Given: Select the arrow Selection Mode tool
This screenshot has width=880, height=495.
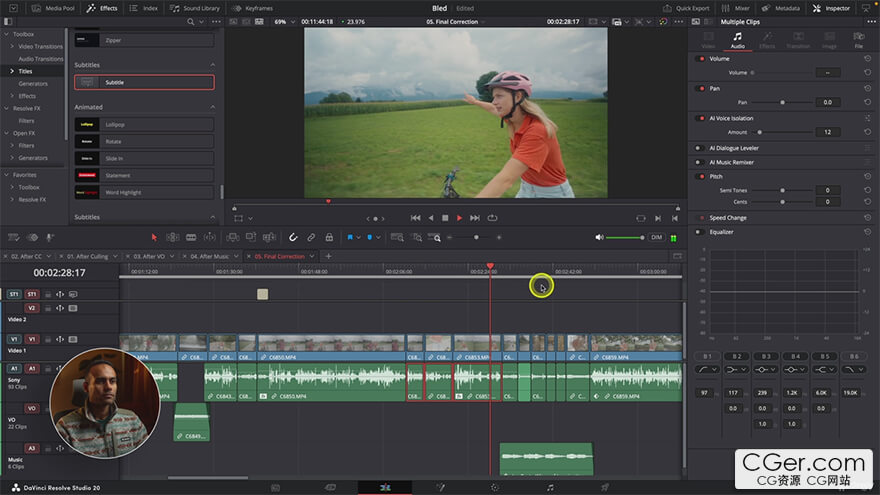Looking at the screenshot, I should pyautogui.click(x=154, y=237).
